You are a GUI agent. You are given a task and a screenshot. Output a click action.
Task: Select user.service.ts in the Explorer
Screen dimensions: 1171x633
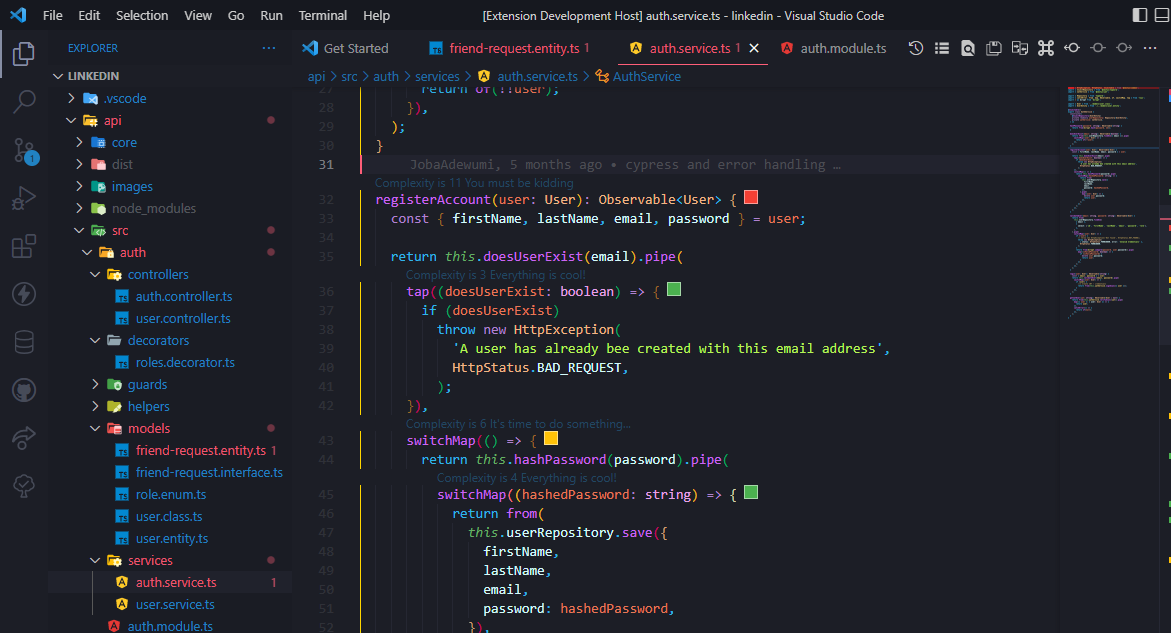pyautogui.click(x=172, y=604)
